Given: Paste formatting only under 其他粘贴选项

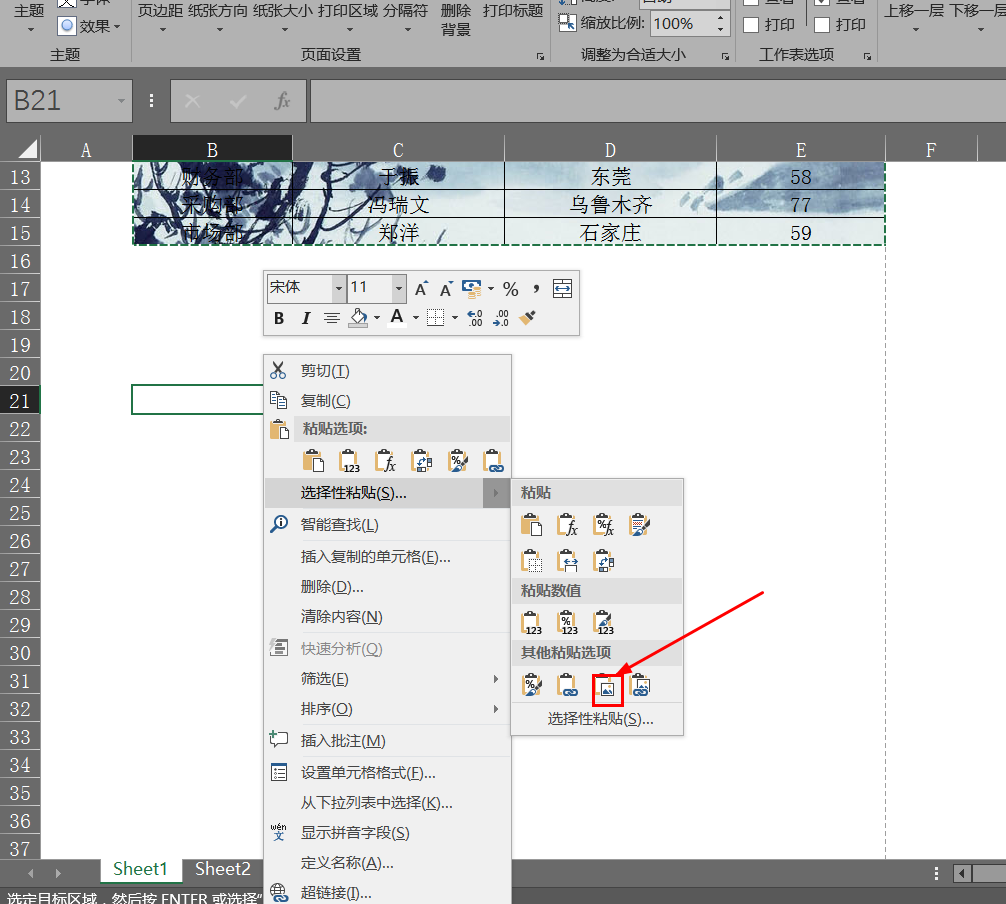Looking at the screenshot, I should point(532,686).
